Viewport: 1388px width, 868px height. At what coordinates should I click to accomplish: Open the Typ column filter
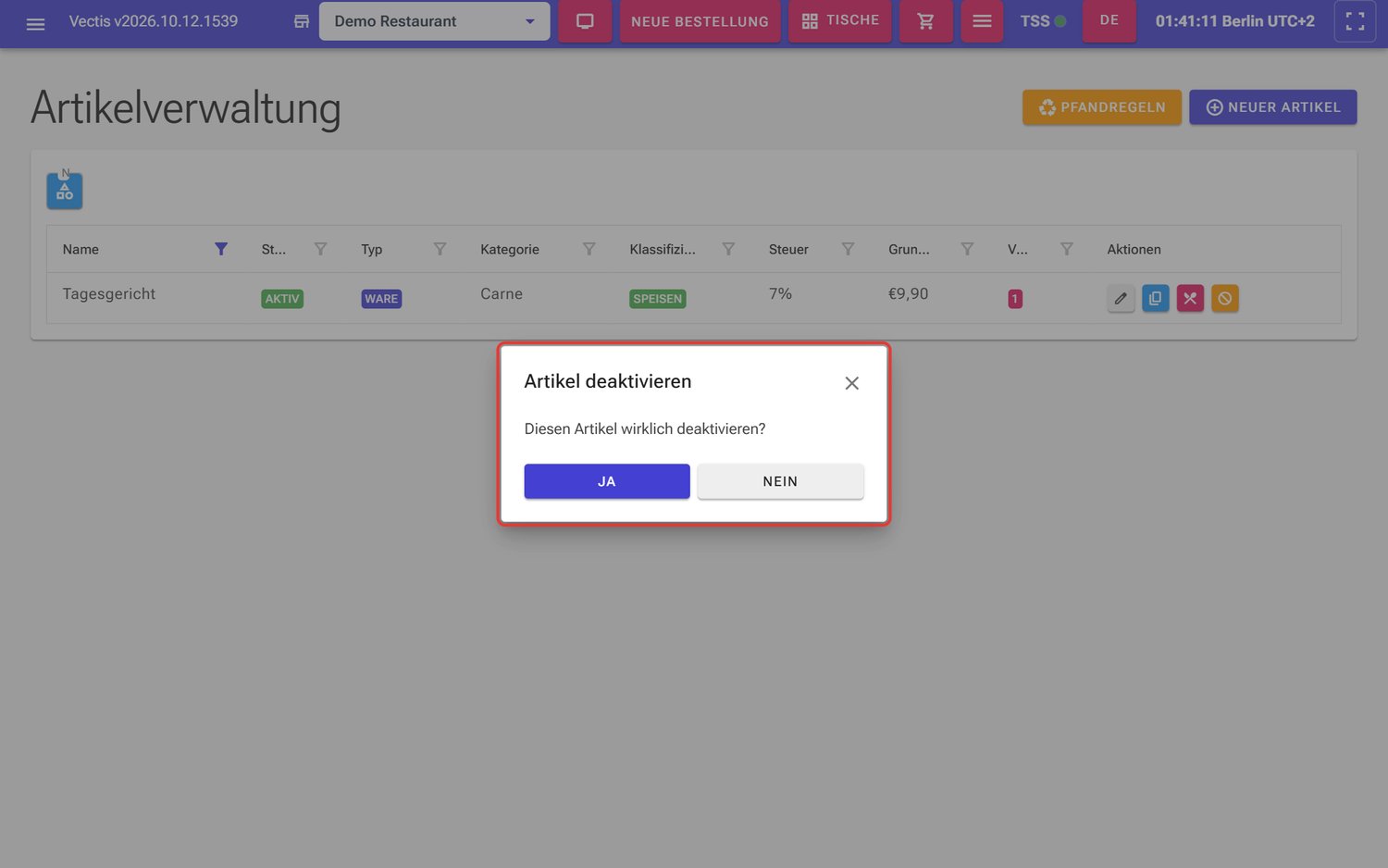coord(440,249)
